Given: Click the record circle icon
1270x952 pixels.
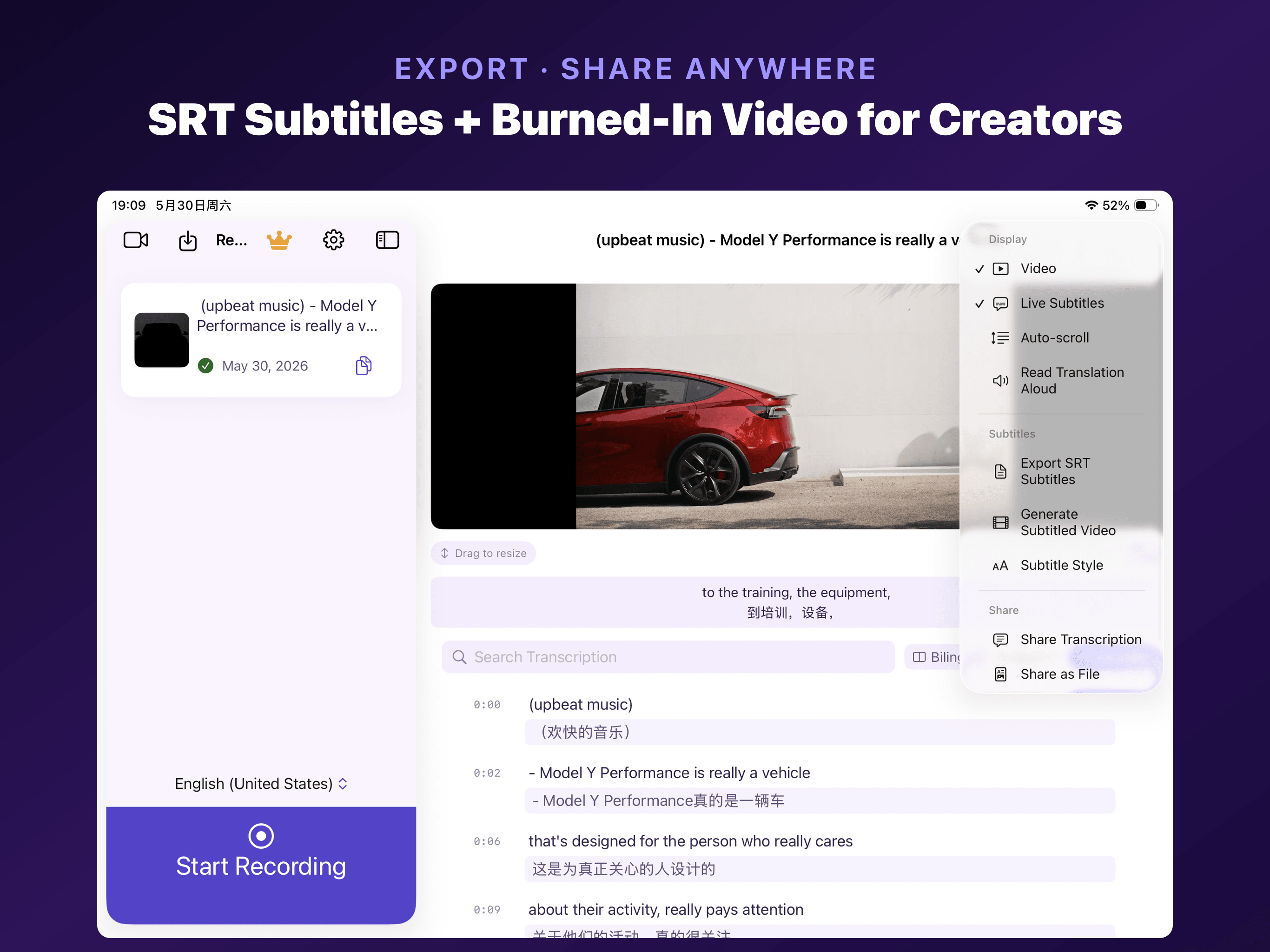Looking at the screenshot, I should click(261, 836).
